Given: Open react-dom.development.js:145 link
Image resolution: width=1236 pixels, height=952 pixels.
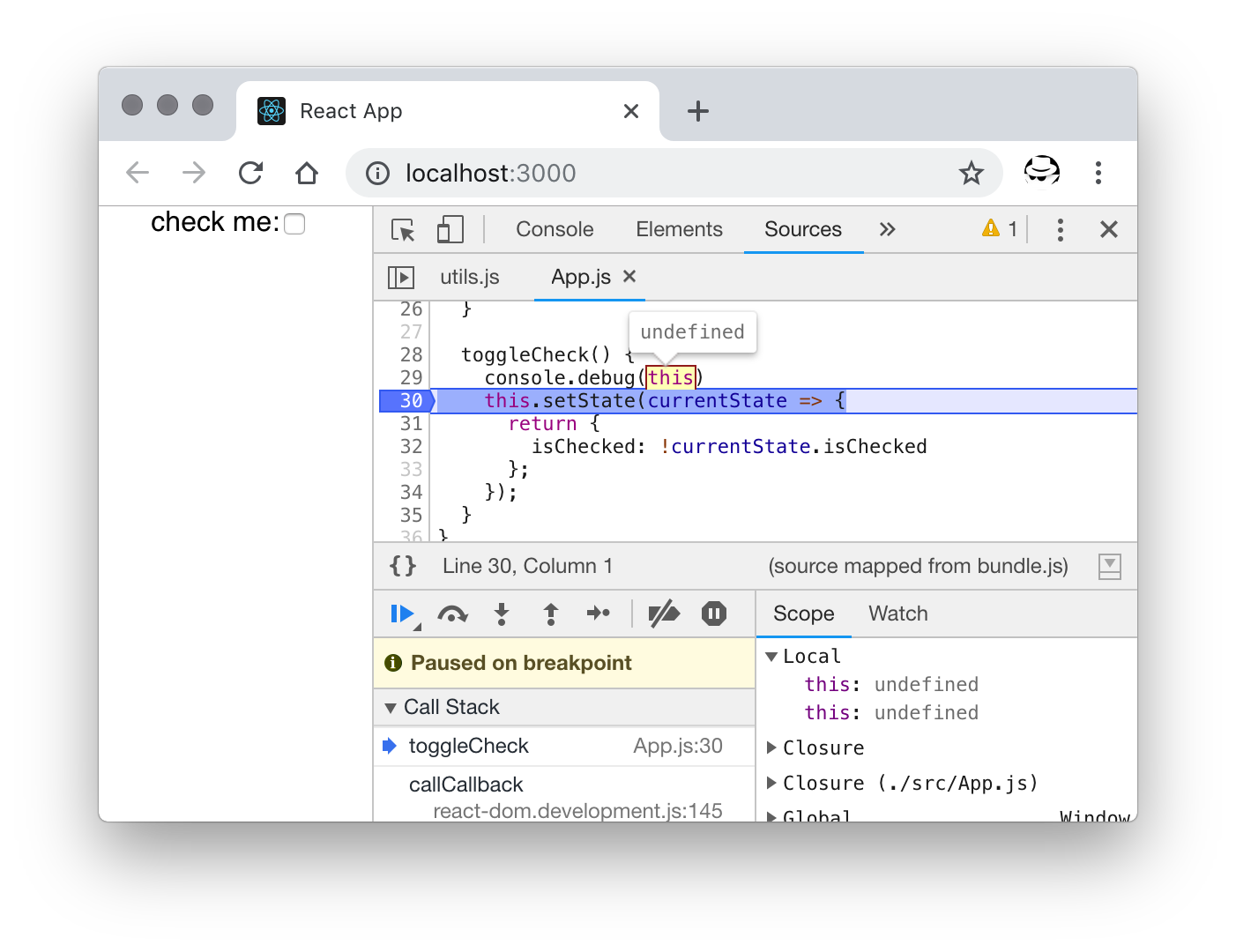Looking at the screenshot, I should 577,810.
